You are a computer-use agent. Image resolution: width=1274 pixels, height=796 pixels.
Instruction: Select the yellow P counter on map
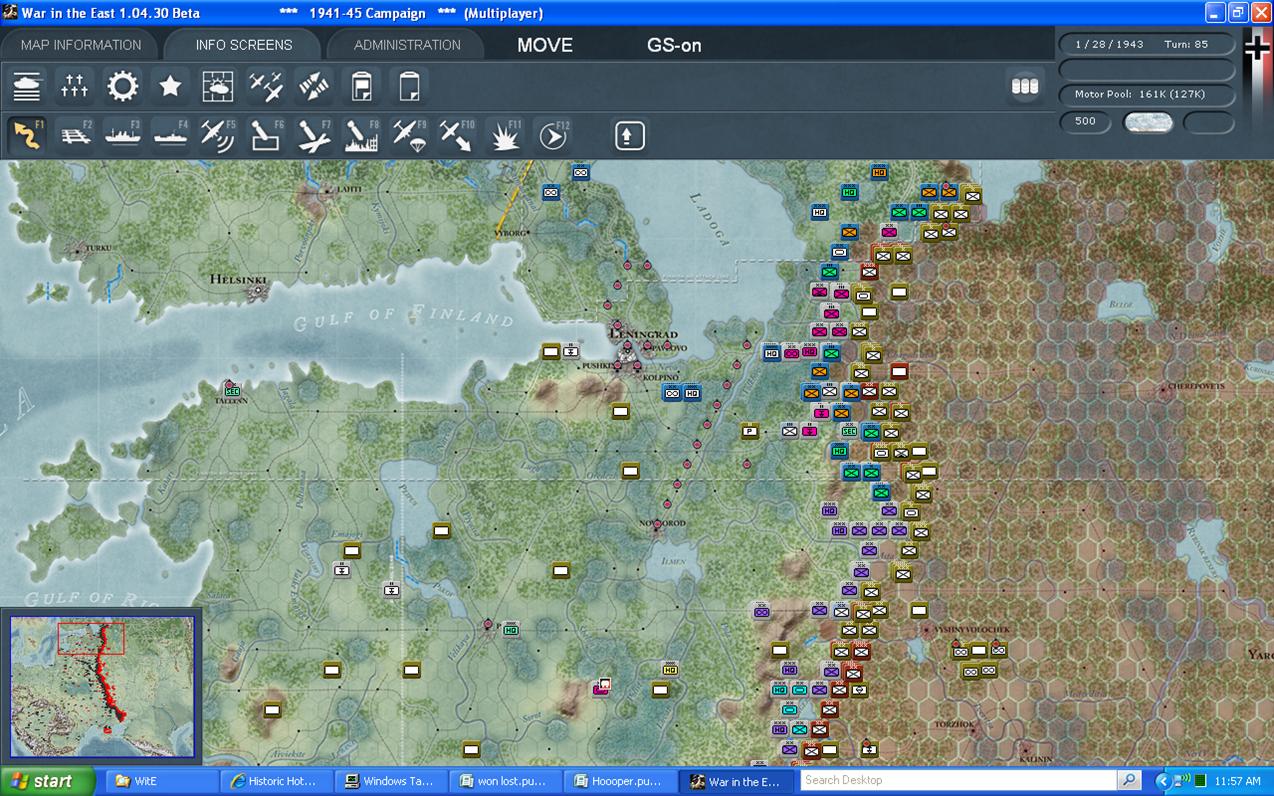click(x=749, y=431)
